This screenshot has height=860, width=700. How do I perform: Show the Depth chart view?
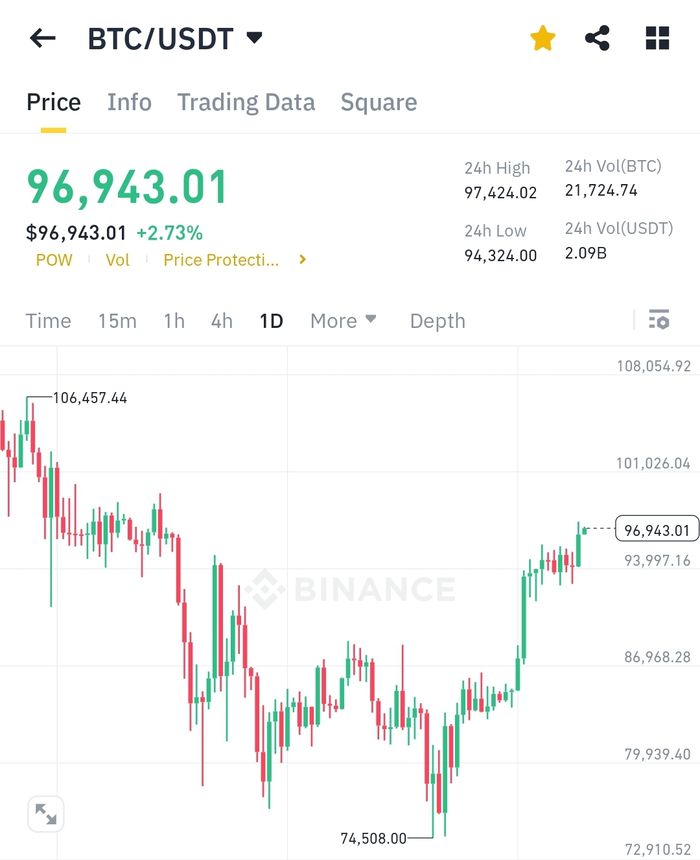[x=437, y=321]
